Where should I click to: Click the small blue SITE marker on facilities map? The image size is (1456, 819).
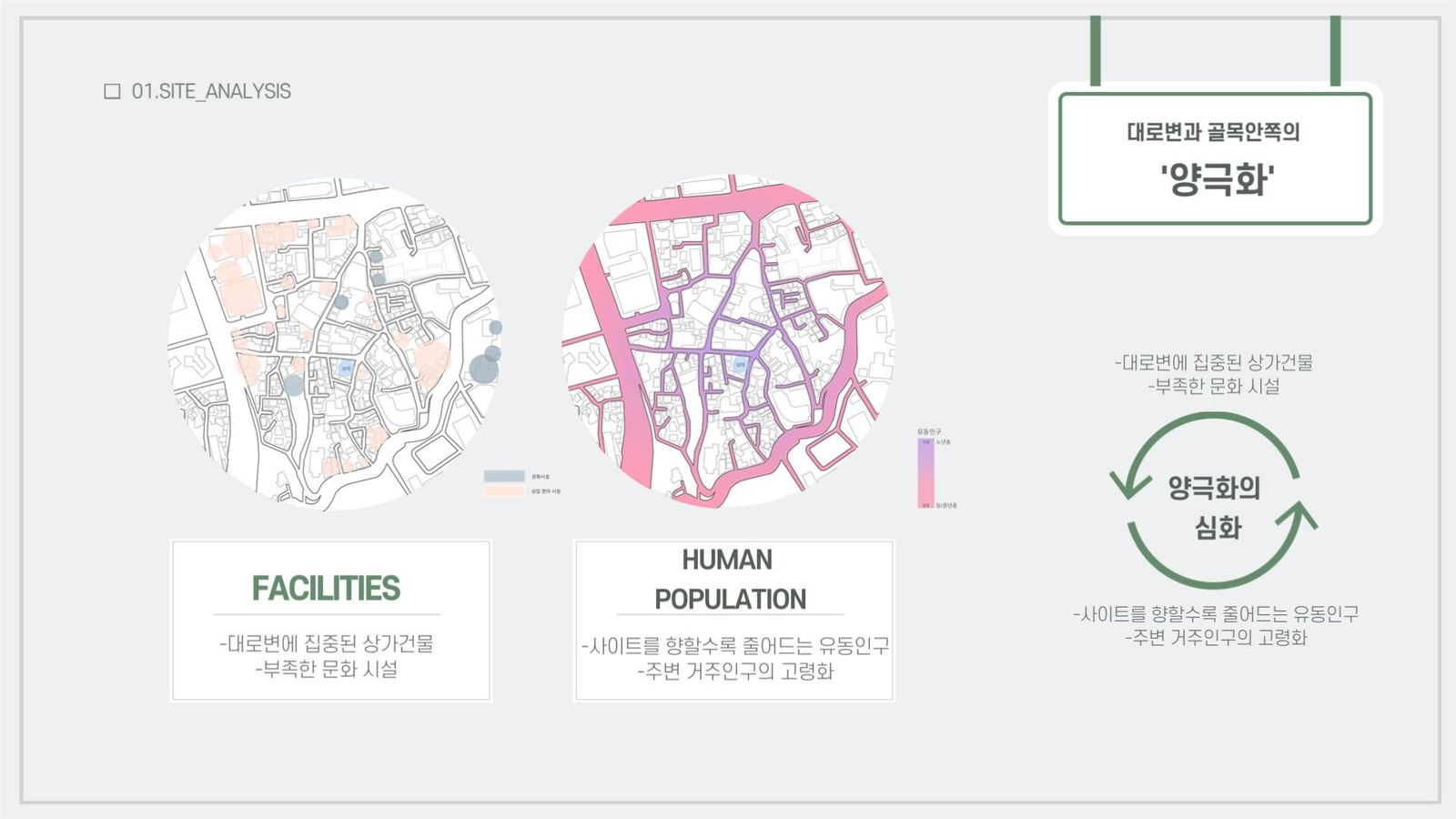(346, 369)
